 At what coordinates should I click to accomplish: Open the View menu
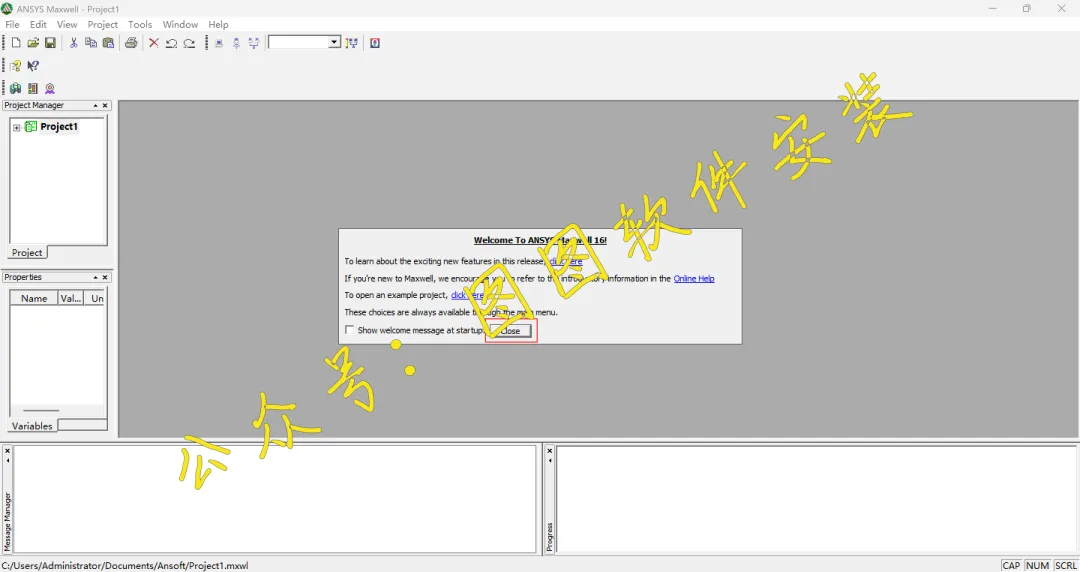point(67,24)
